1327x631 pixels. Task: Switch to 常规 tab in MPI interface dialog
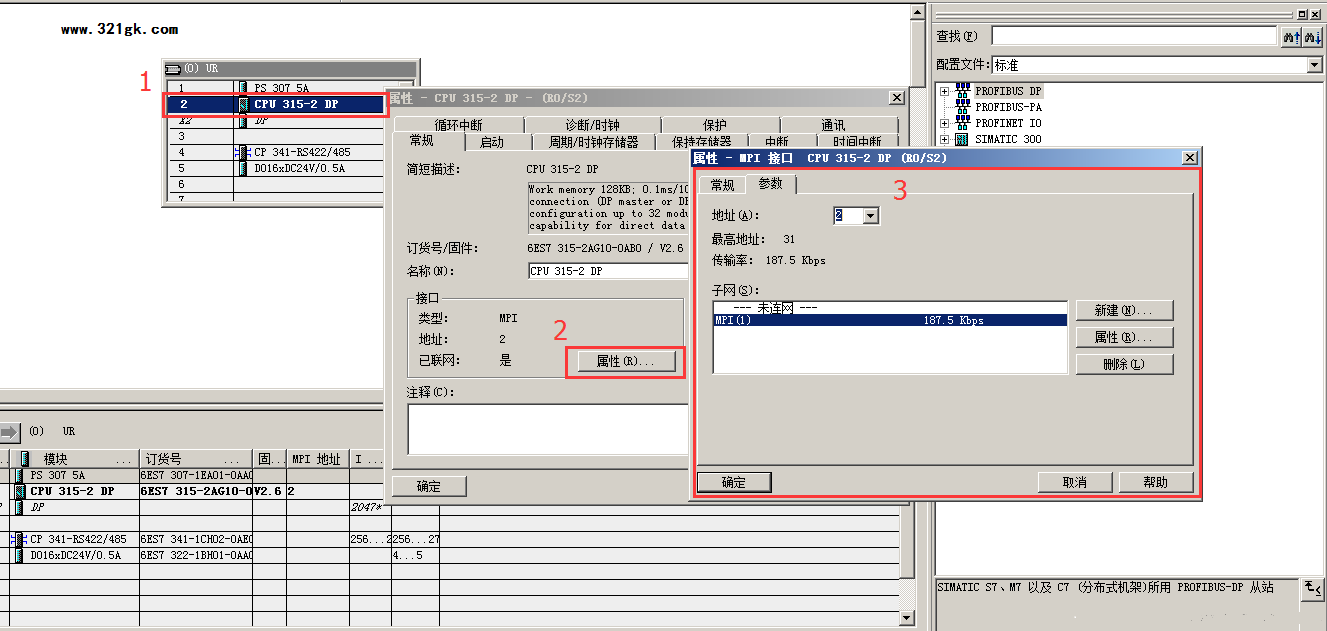tap(722, 185)
